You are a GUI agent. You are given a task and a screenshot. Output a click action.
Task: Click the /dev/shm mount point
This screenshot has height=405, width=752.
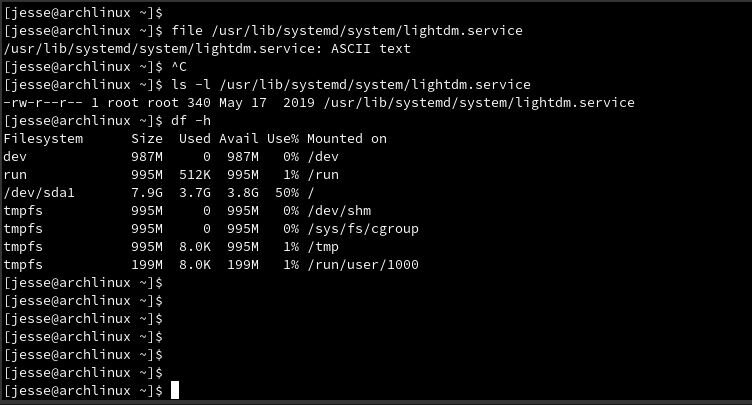point(339,211)
